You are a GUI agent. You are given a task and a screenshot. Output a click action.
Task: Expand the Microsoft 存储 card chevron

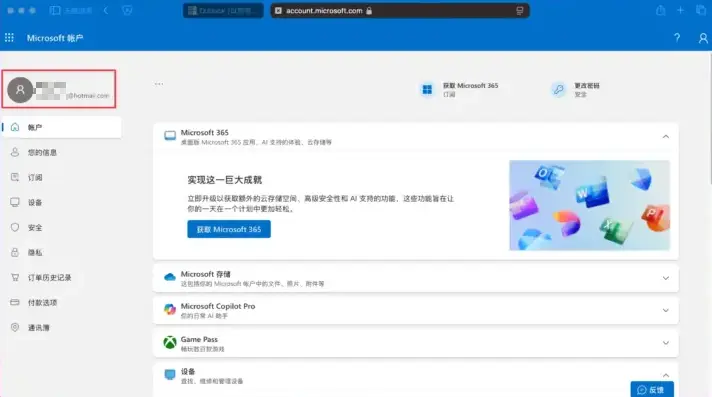(666, 278)
